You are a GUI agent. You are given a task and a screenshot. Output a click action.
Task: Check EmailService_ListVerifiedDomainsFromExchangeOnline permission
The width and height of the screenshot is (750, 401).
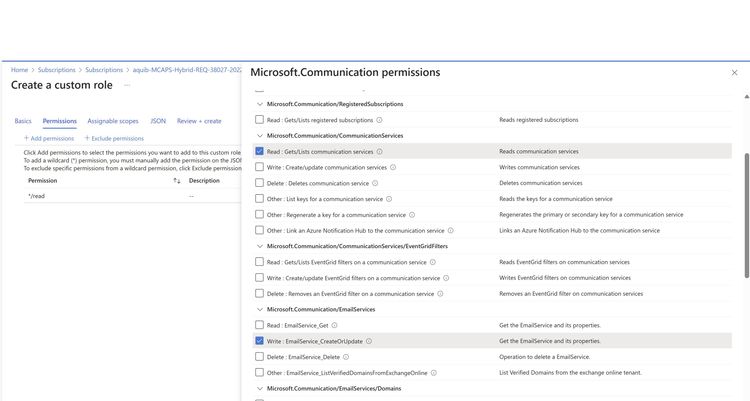259,372
